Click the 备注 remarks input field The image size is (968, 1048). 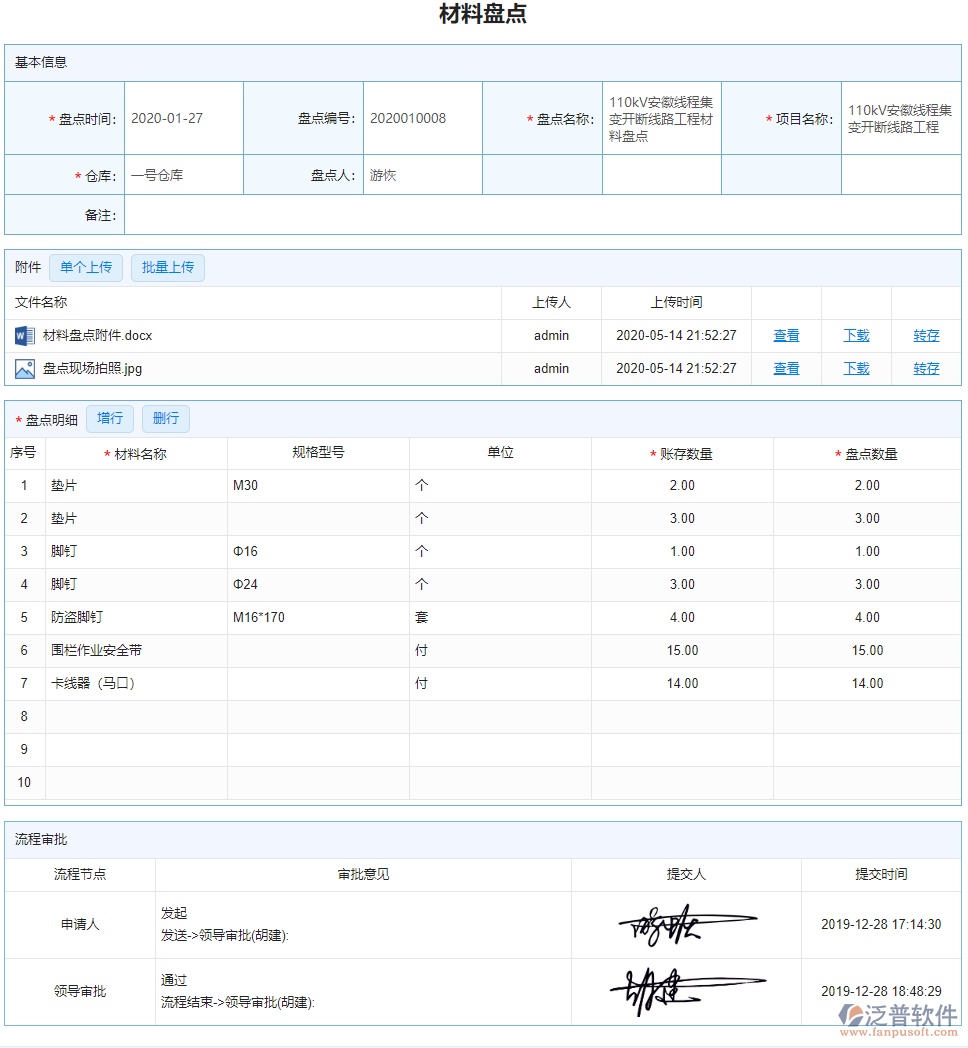tap(542, 215)
